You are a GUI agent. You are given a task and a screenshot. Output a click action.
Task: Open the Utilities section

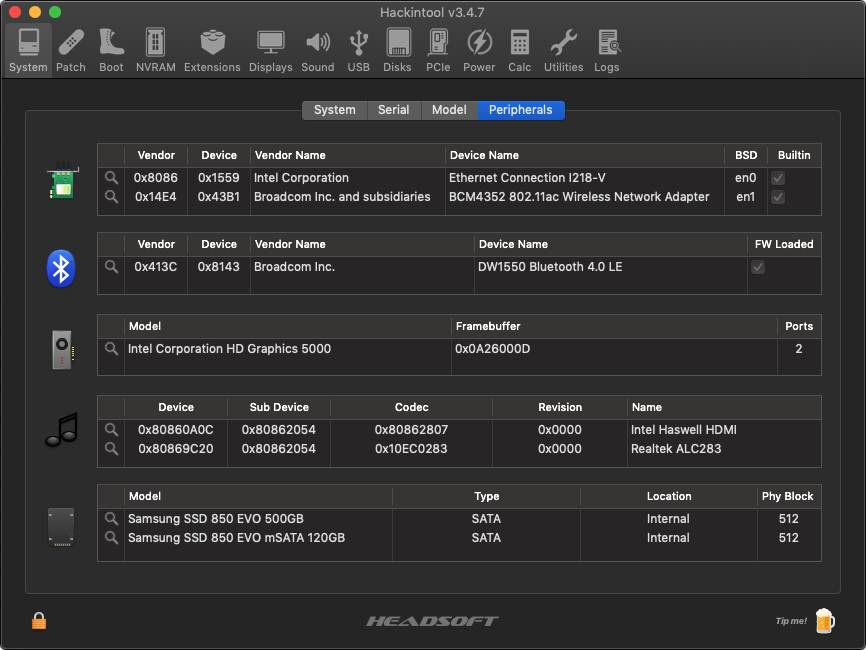point(563,51)
